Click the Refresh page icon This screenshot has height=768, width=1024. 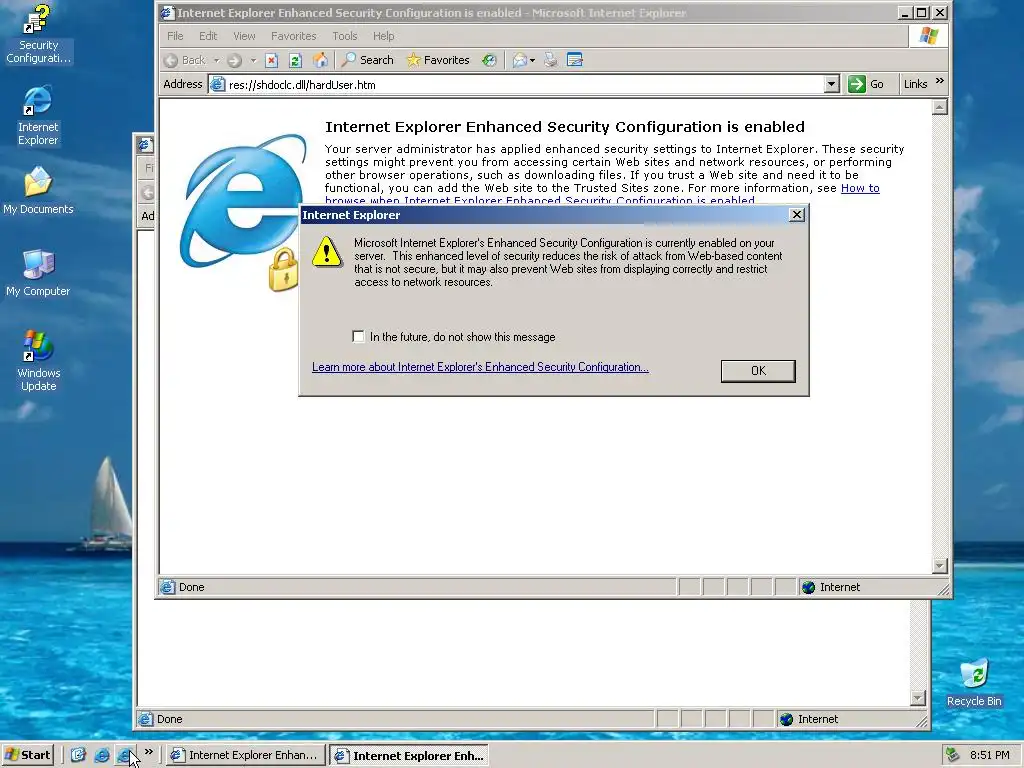click(295, 60)
